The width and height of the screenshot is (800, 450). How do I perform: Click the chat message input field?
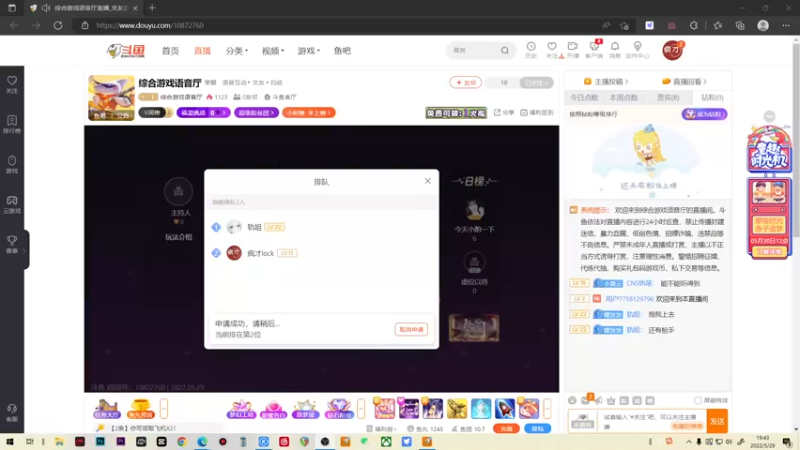tap(652, 421)
